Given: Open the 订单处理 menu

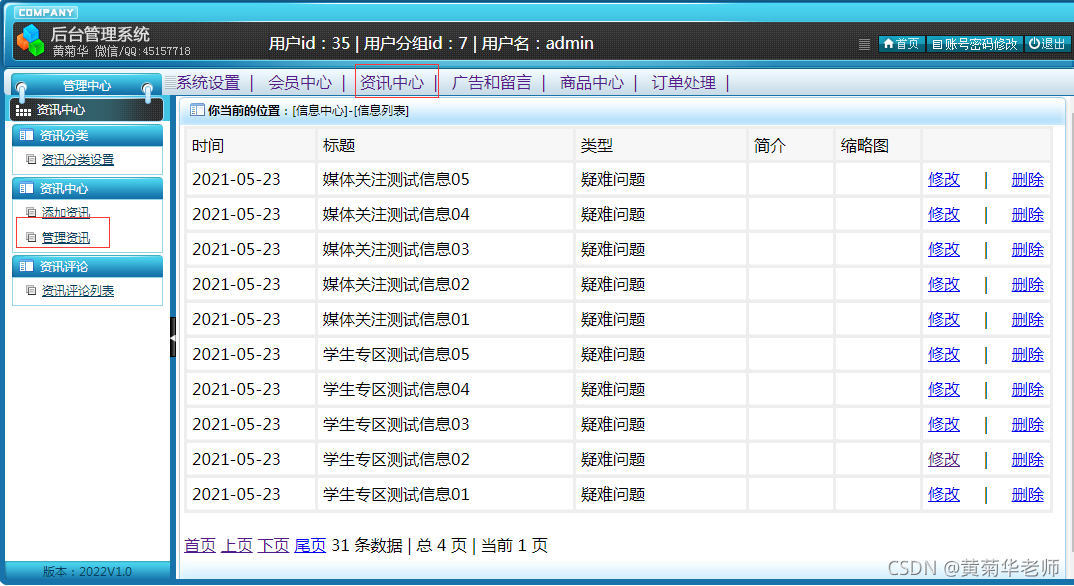Looking at the screenshot, I should 683,84.
